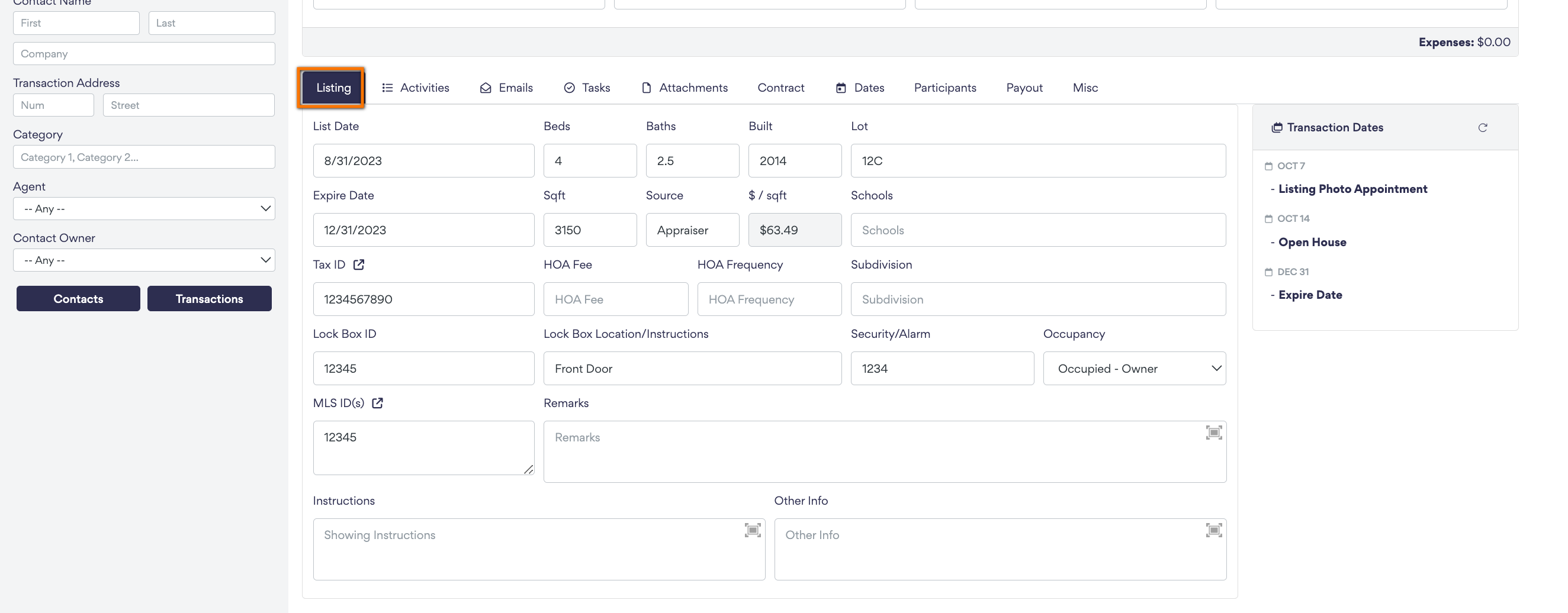
Task: Click the List Date input field
Action: point(423,160)
